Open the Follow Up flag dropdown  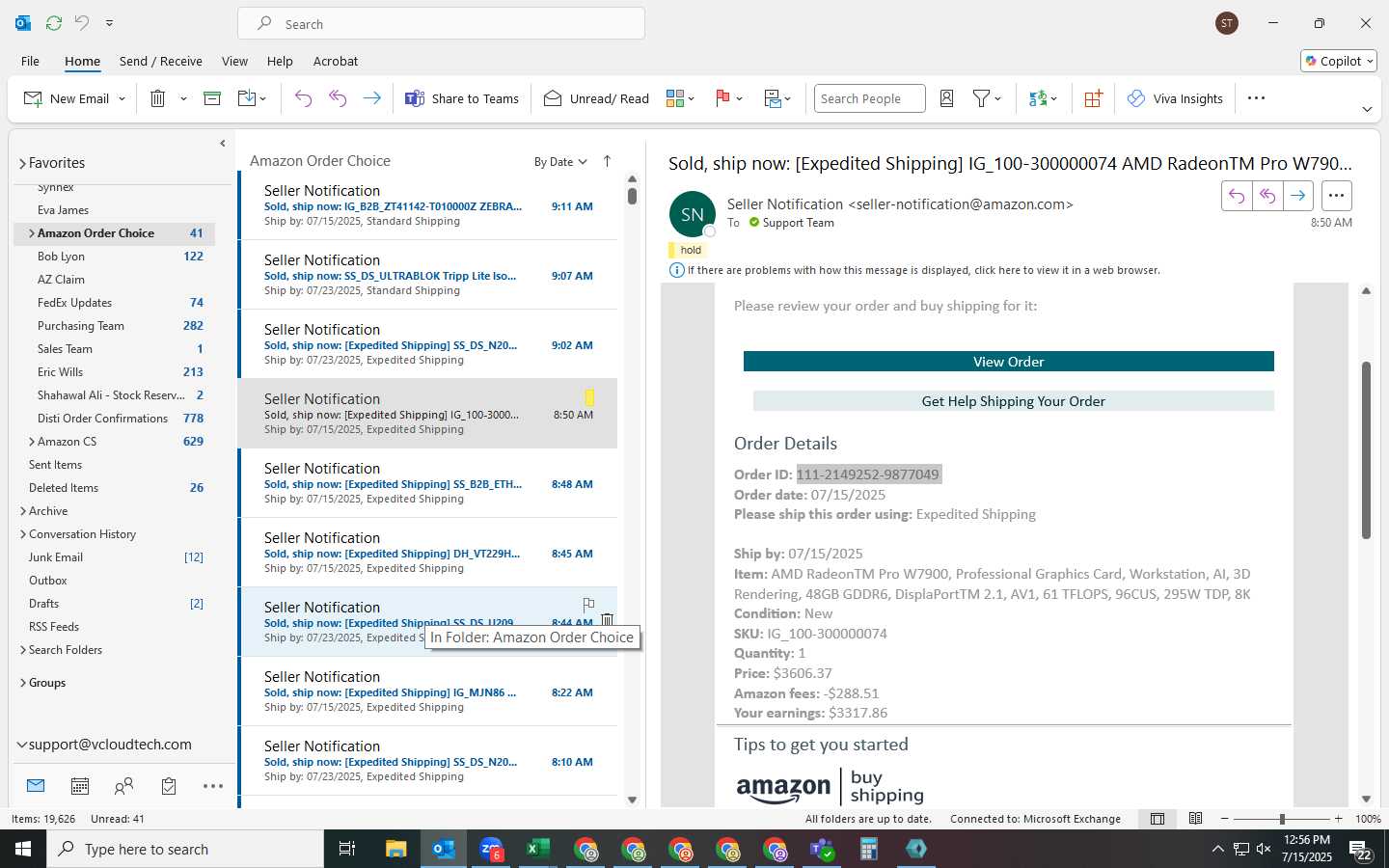pos(728,98)
